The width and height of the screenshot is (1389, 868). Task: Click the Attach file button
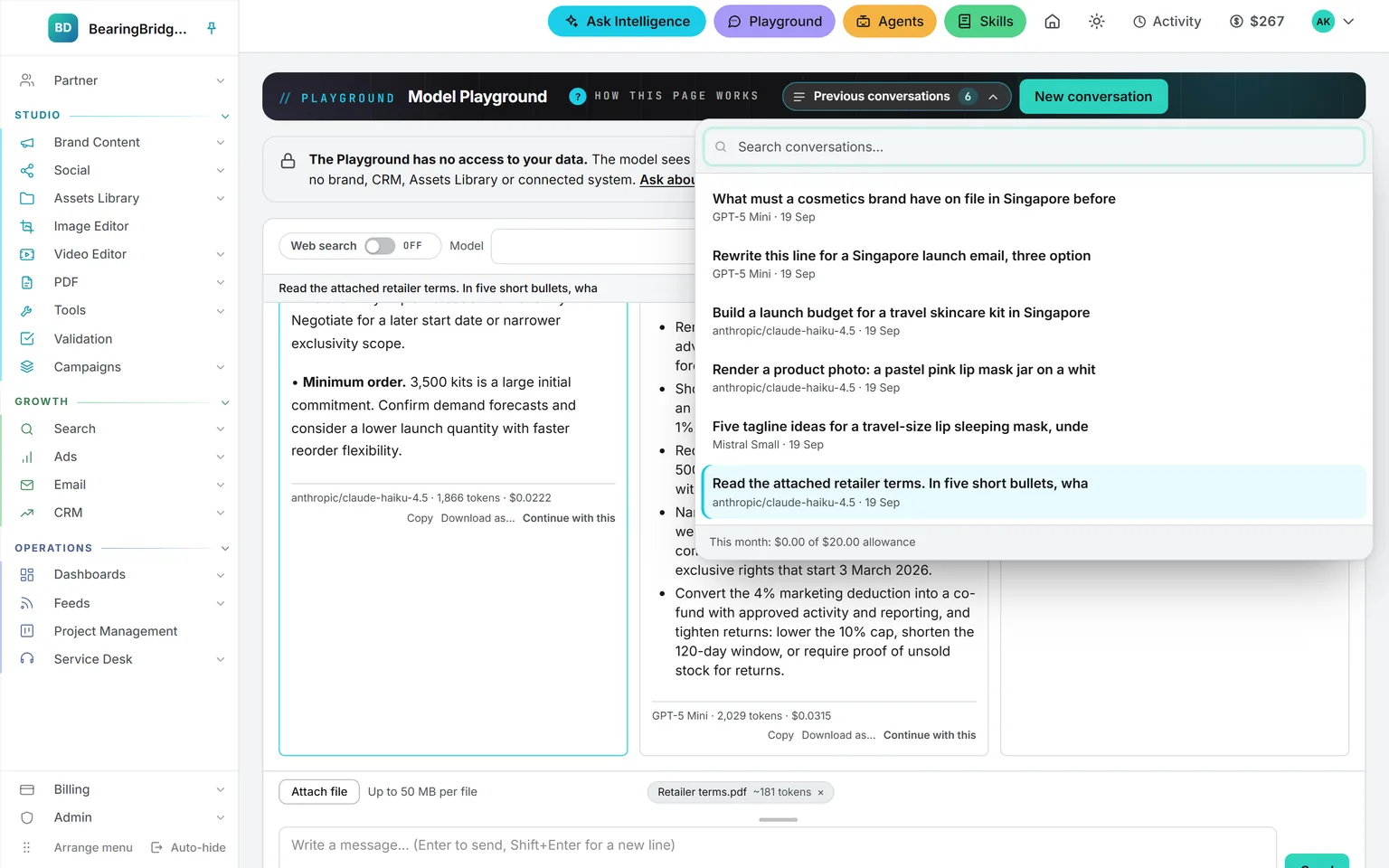pos(319,792)
